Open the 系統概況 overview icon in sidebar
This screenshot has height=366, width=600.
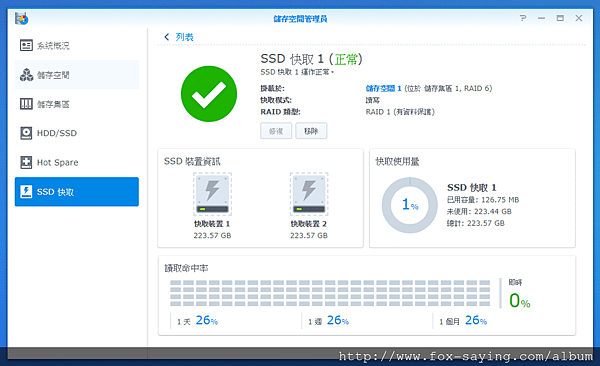[x=26, y=46]
